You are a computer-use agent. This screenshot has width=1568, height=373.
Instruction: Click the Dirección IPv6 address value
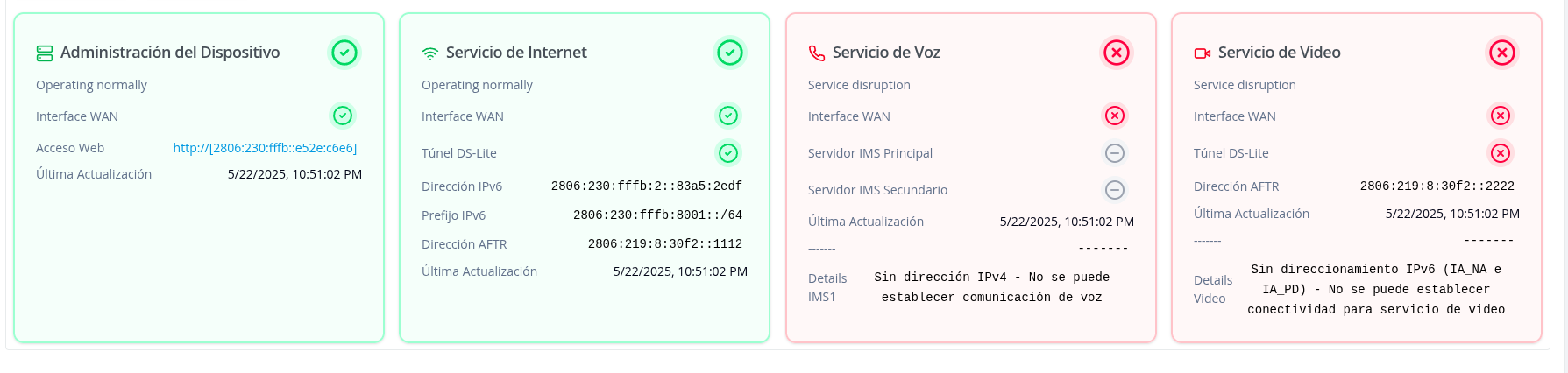click(646, 186)
